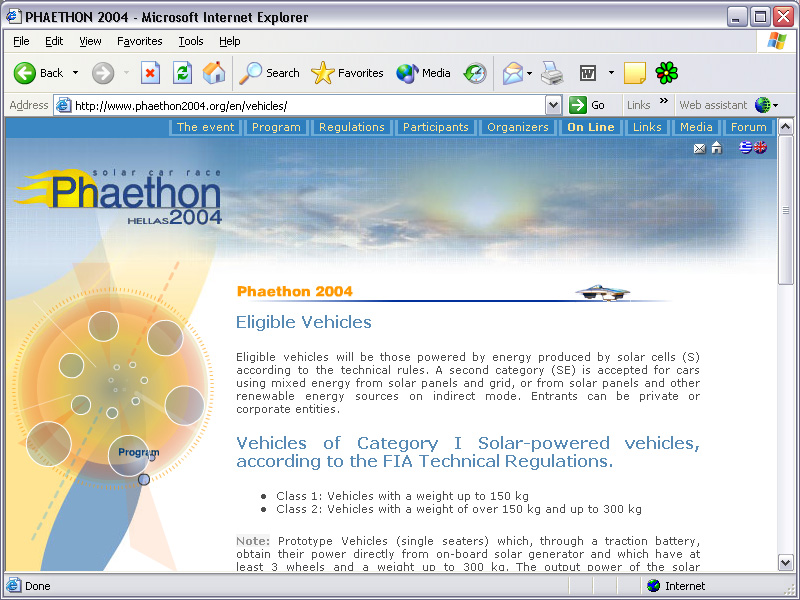Click the Phaethon 2004 logo

click(118, 196)
